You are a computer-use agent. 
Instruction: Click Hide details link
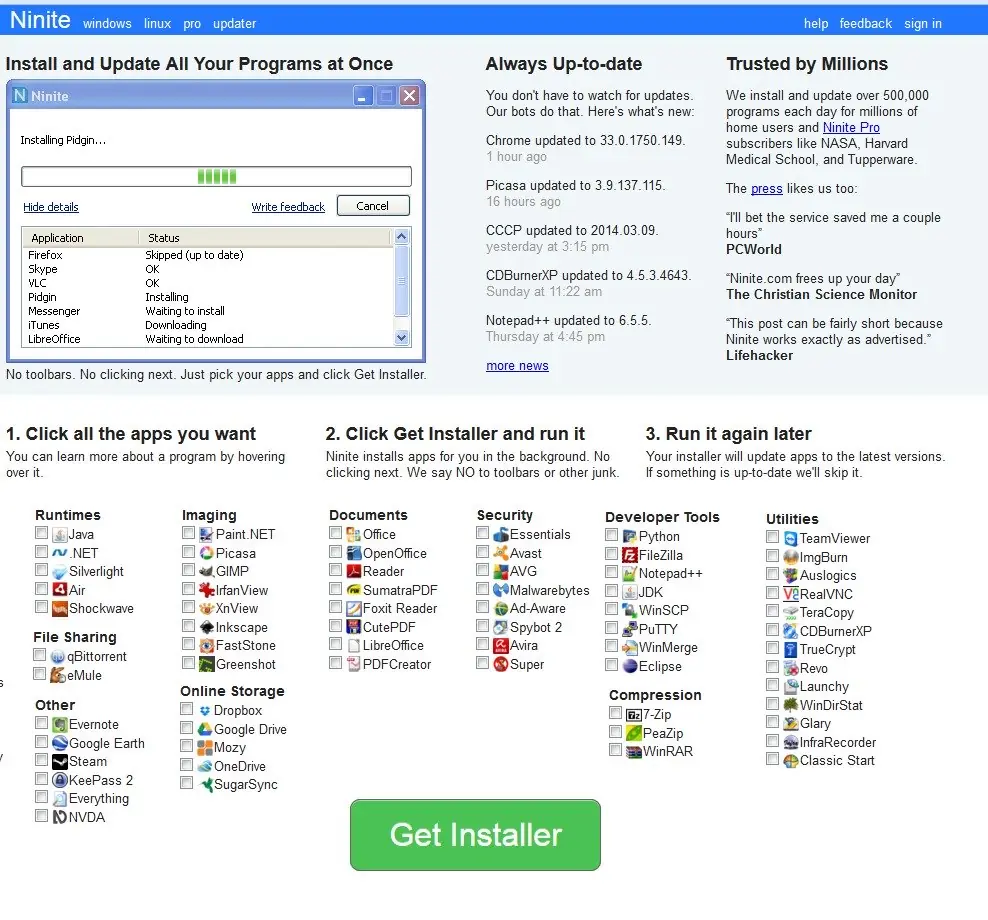pos(51,207)
